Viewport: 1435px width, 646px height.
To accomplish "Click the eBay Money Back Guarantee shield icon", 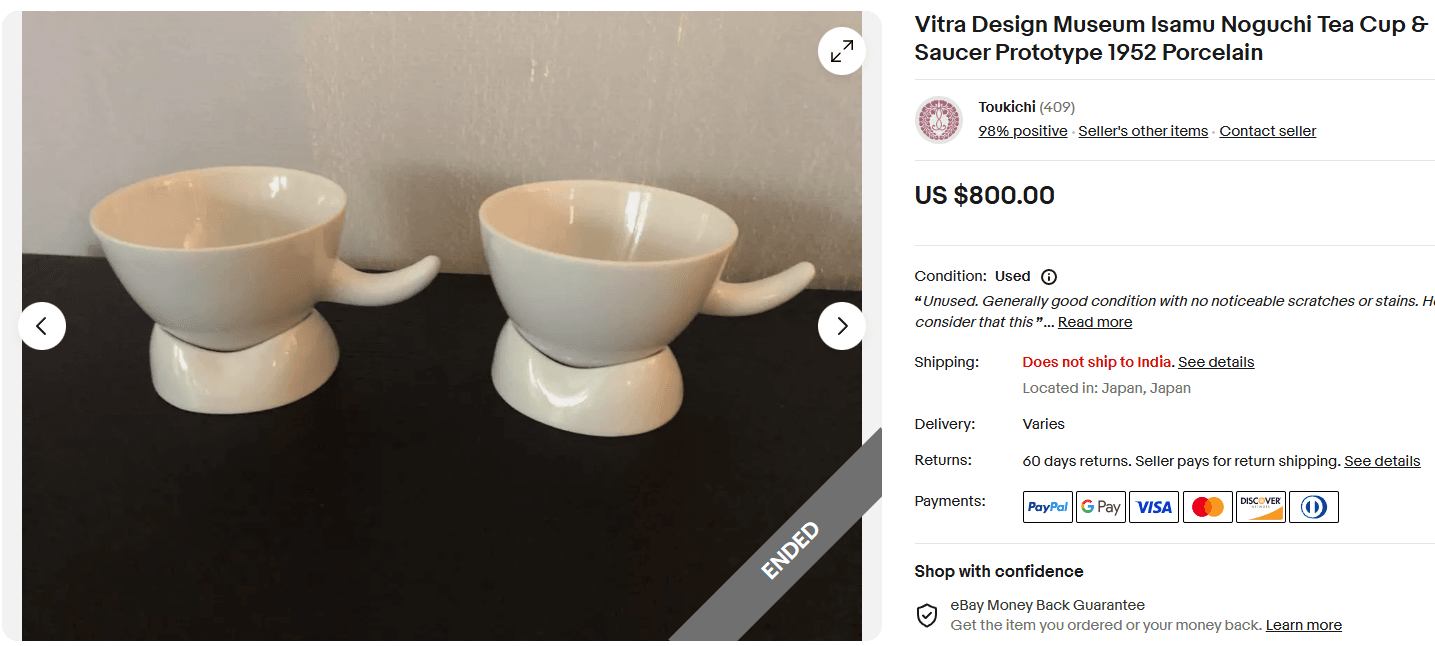I will 926,614.
